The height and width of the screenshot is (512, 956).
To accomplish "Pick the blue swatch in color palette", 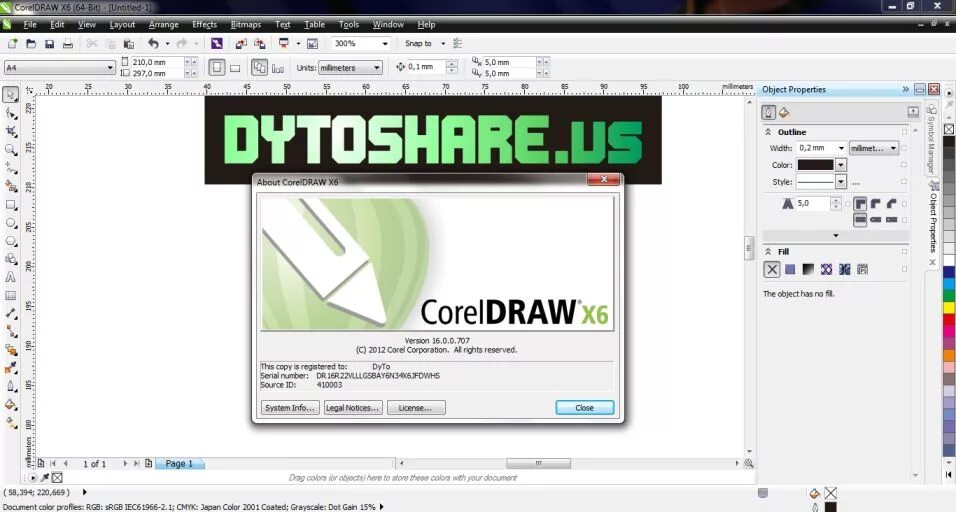I will click(949, 274).
